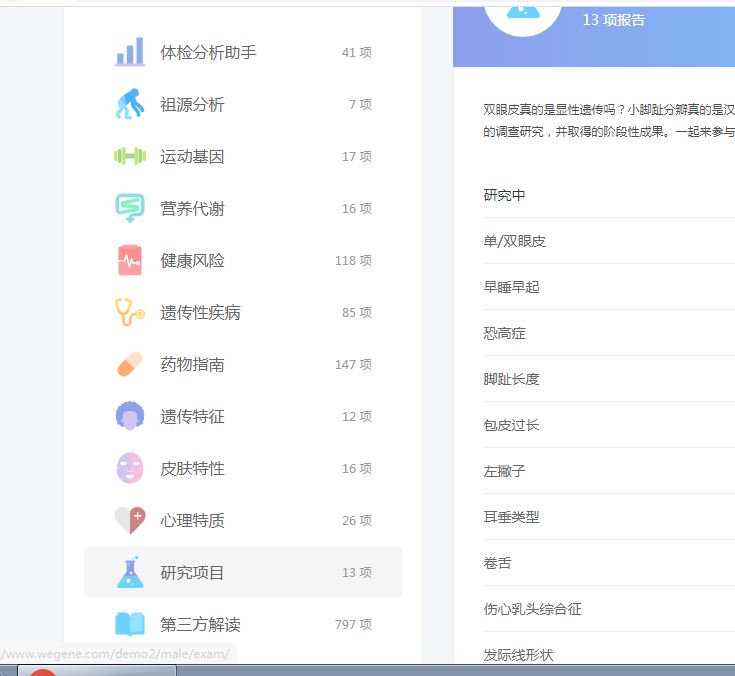Screen dimensions: 735x676
Task: Click the curly hair head icon for 遗传特征
Action: click(x=130, y=416)
